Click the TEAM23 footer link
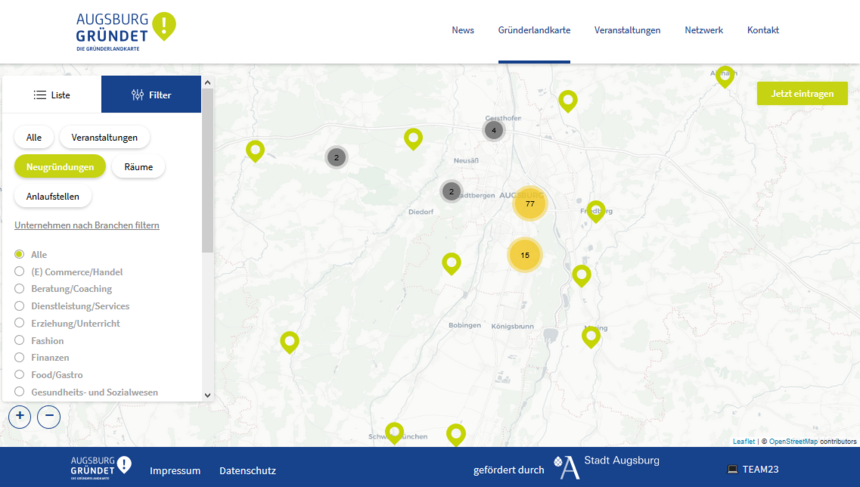Image resolution: width=860 pixels, height=487 pixels. pyautogui.click(x=753, y=469)
